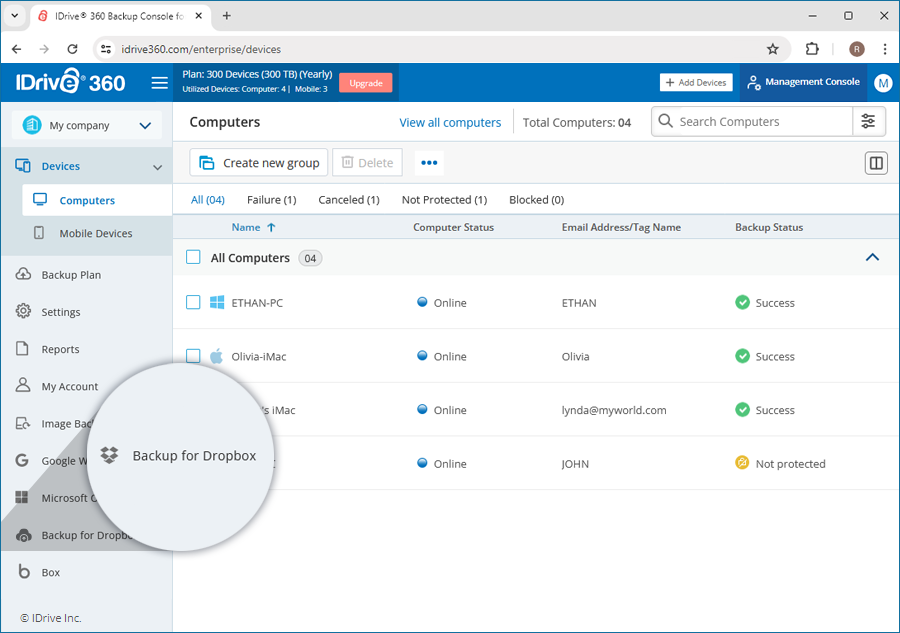
Task: Click the JOHN tag name cell
Action: click(575, 464)
